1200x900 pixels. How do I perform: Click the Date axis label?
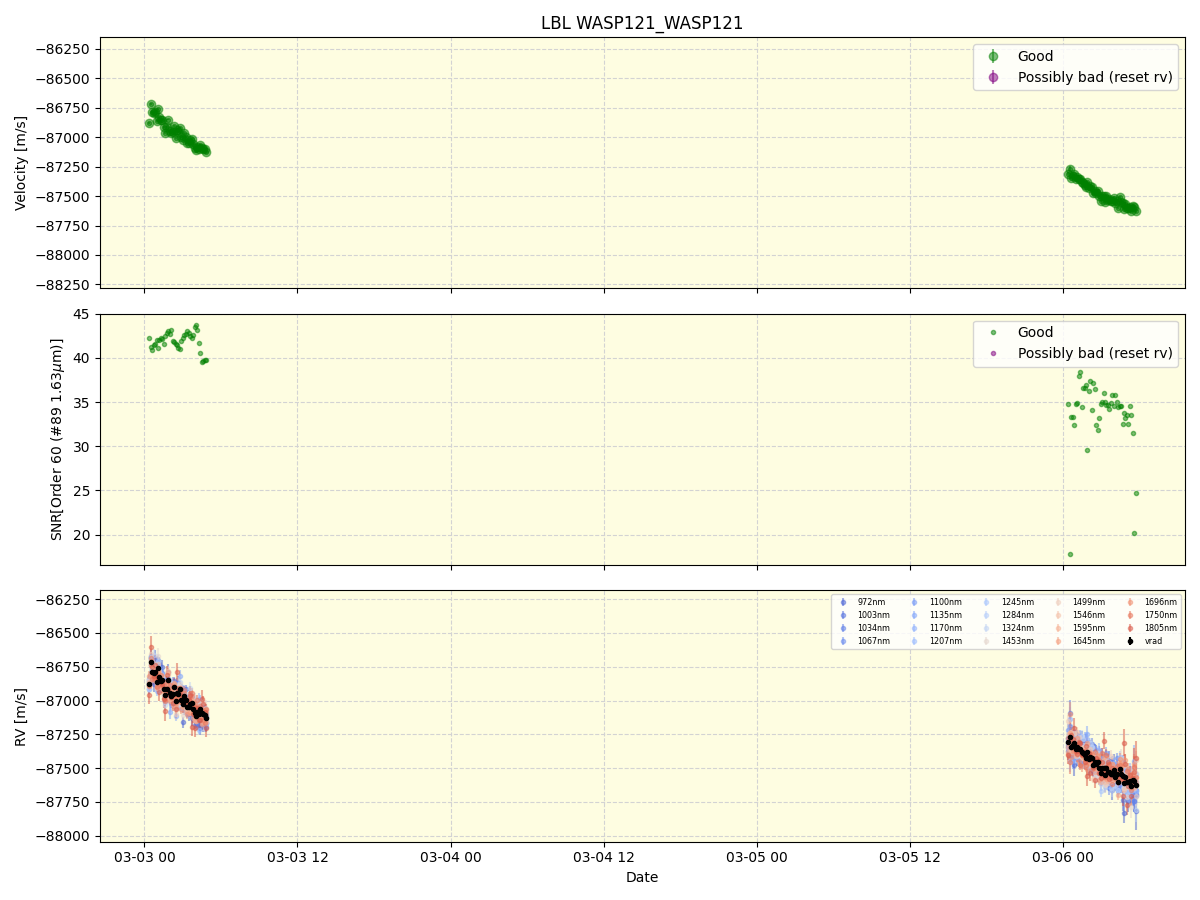point(642,877)
